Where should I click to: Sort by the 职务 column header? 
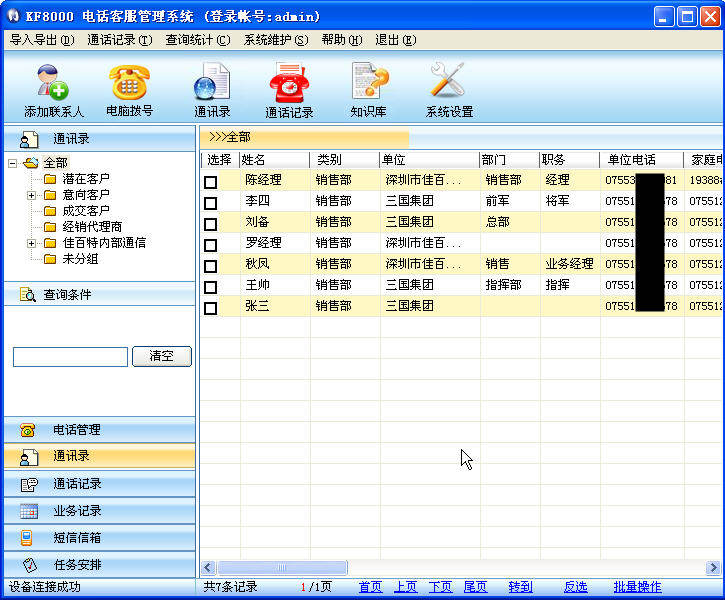(570, 160)
